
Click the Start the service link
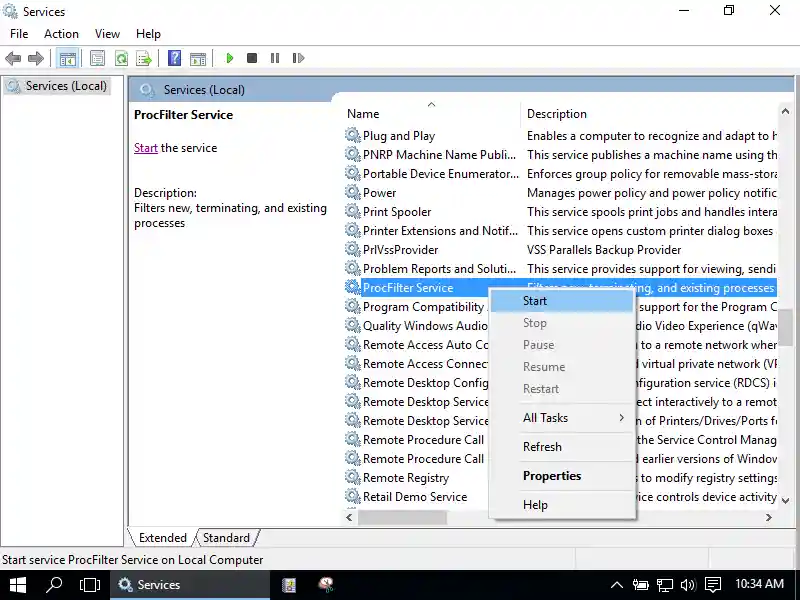point(146,148)
